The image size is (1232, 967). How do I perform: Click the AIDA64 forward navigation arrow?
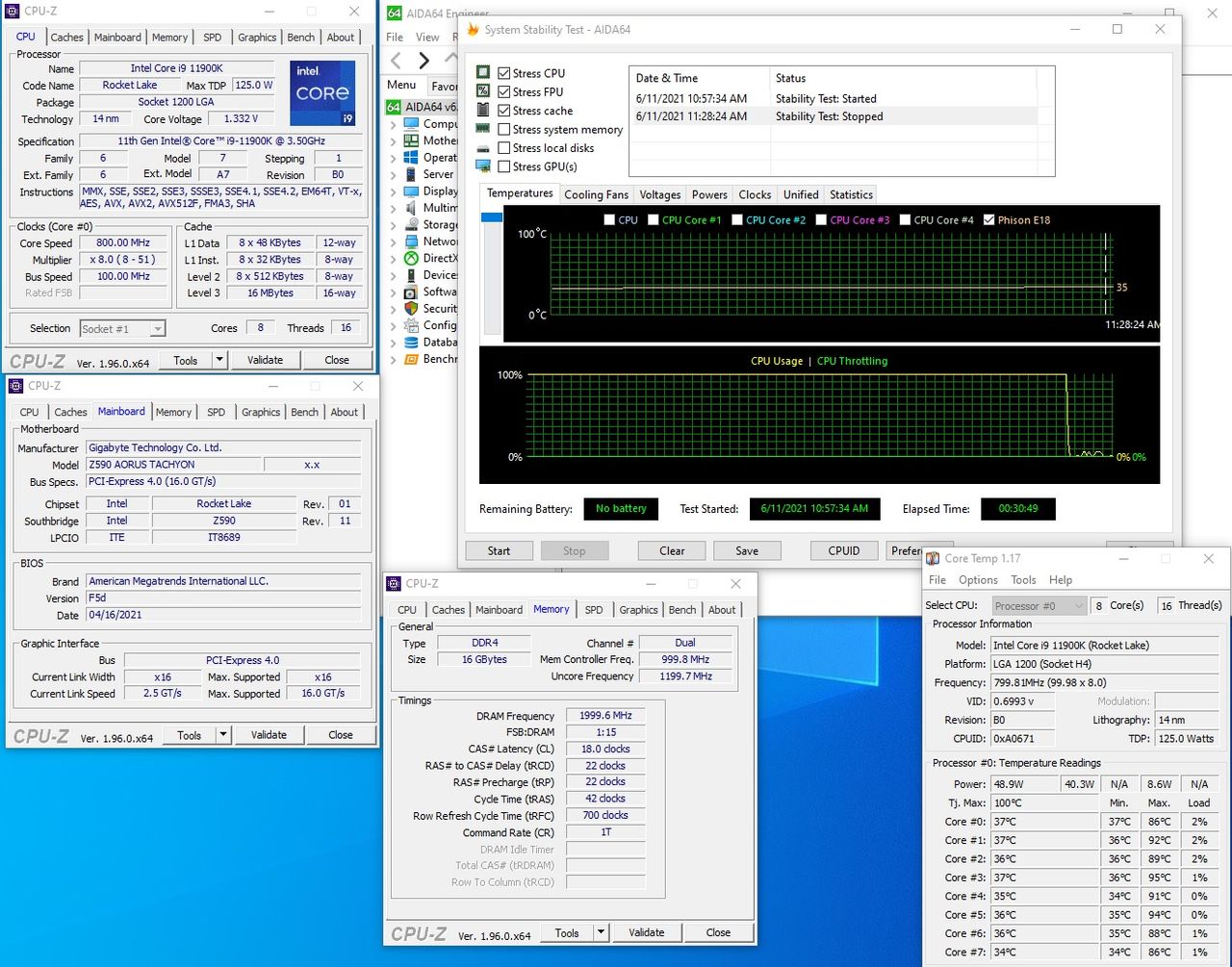(423, 61)
